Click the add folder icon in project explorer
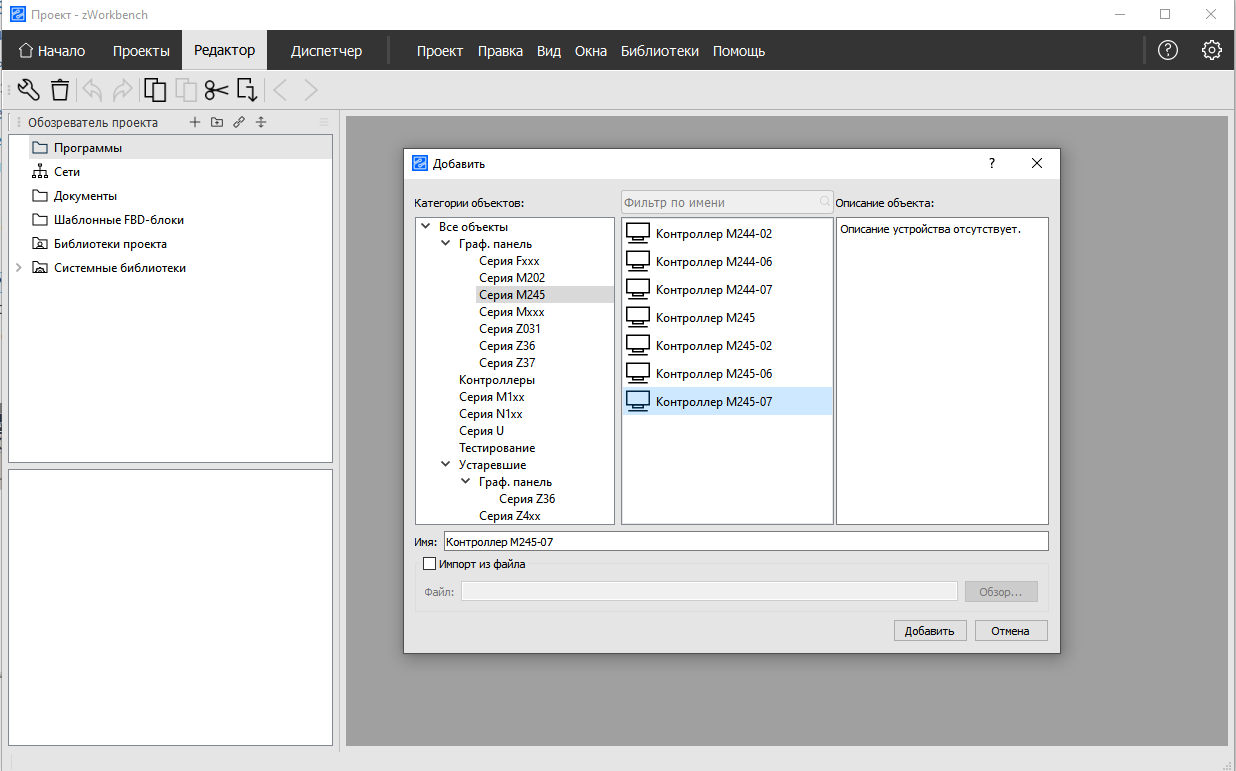The width and height of the screenshot is (1236, 771). [217, 123]
